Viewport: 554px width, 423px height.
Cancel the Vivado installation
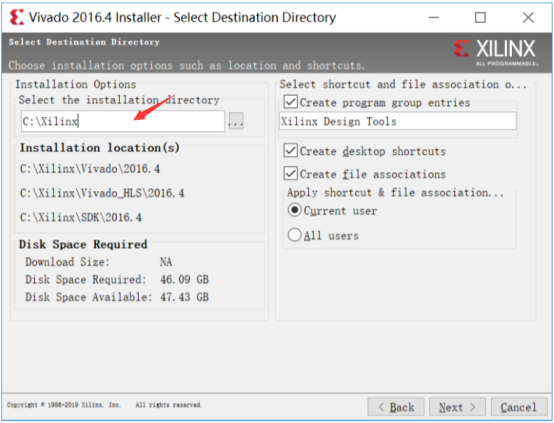[519, 407]
